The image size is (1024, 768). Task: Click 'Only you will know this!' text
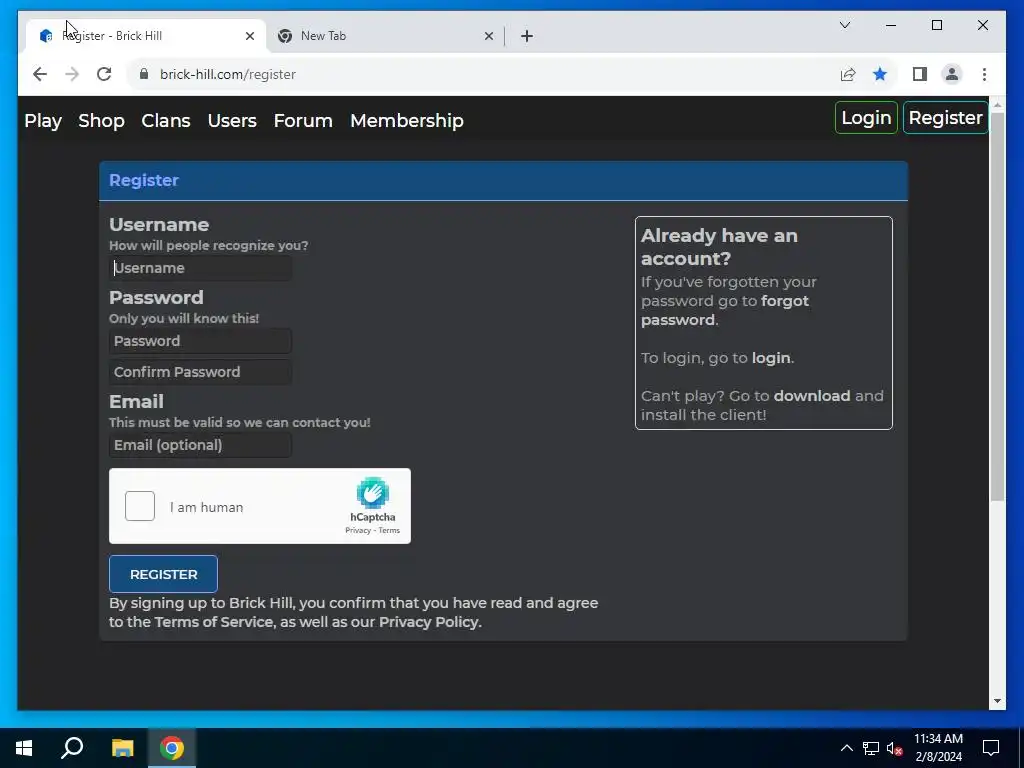point(184,319)
